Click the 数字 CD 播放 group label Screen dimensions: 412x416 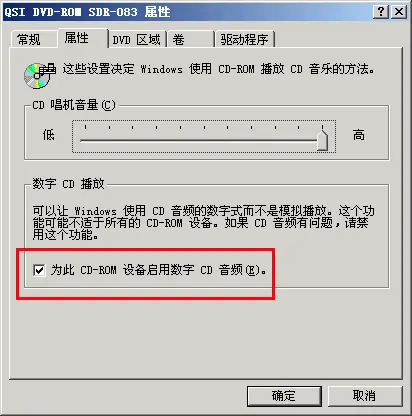(69, 184)
